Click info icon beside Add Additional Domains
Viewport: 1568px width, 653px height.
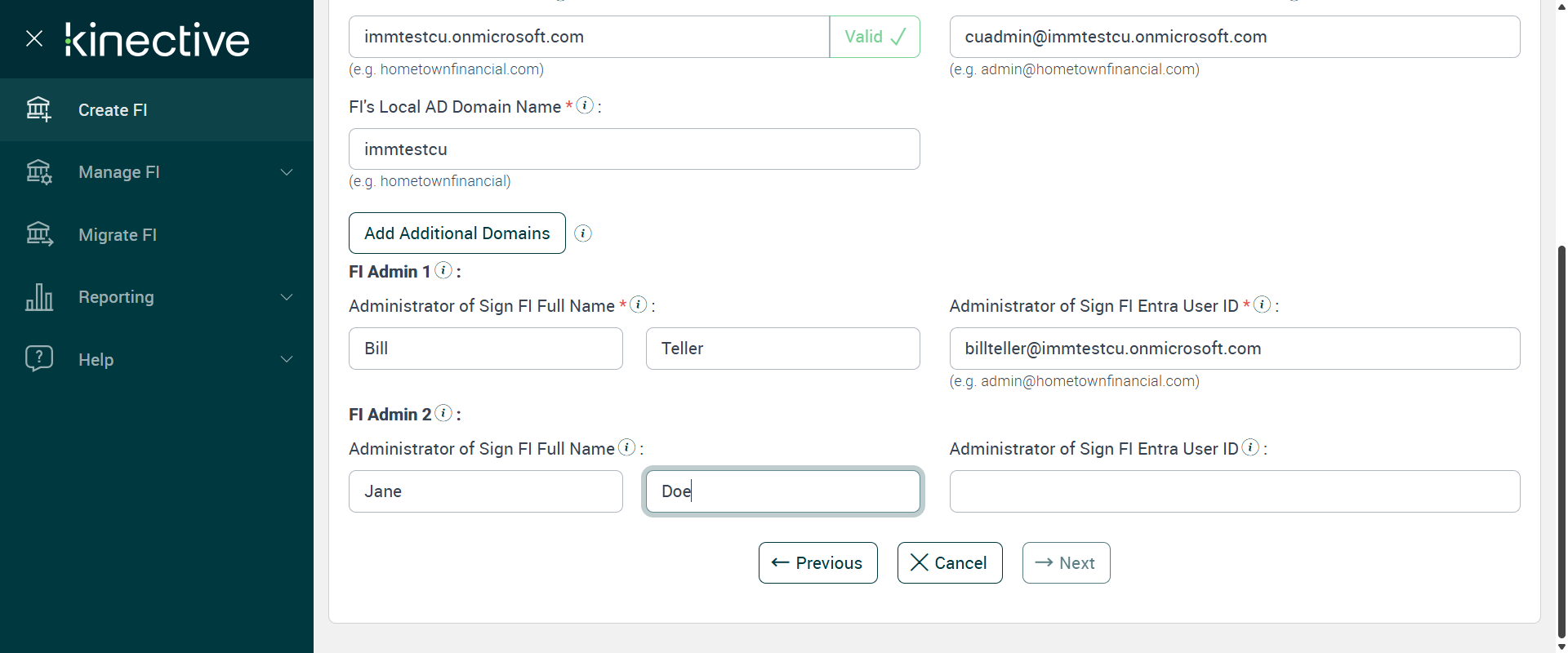[x=583, y=233]
